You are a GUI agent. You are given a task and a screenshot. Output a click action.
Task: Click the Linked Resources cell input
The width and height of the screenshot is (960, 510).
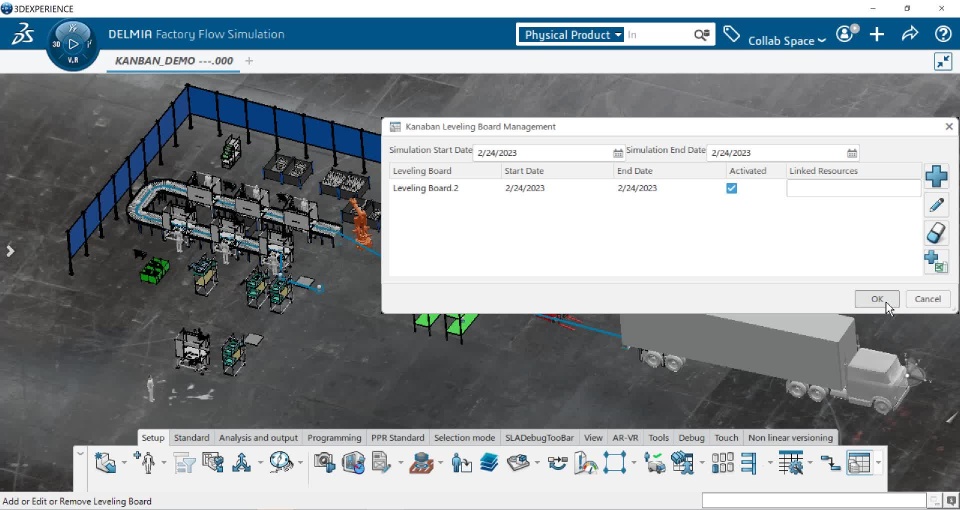tap(853, 189)
